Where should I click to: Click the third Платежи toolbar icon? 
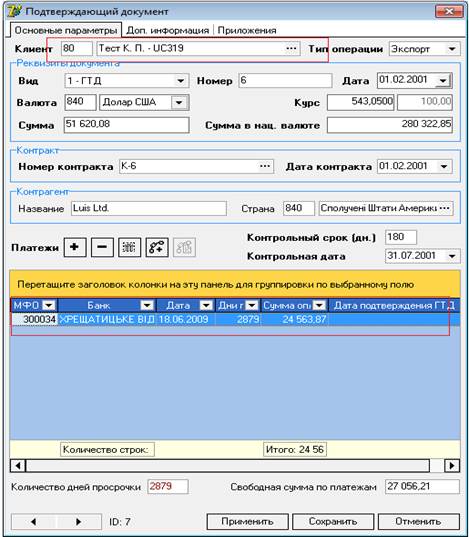(129, 247)
